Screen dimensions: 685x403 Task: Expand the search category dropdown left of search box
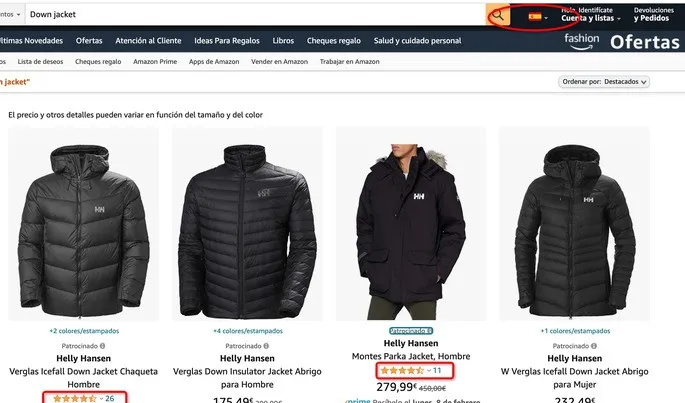pyautogui.click(x=11, y=14)
